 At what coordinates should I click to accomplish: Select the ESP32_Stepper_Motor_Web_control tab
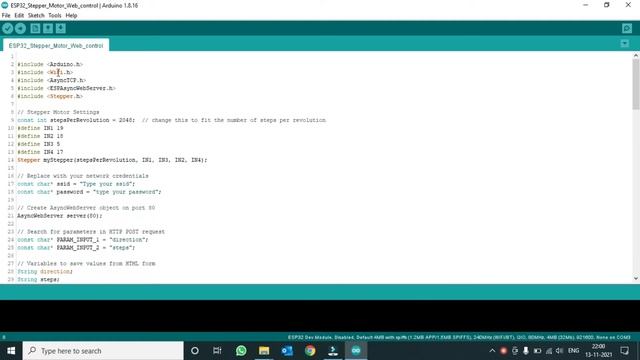(x=56, y=45)
